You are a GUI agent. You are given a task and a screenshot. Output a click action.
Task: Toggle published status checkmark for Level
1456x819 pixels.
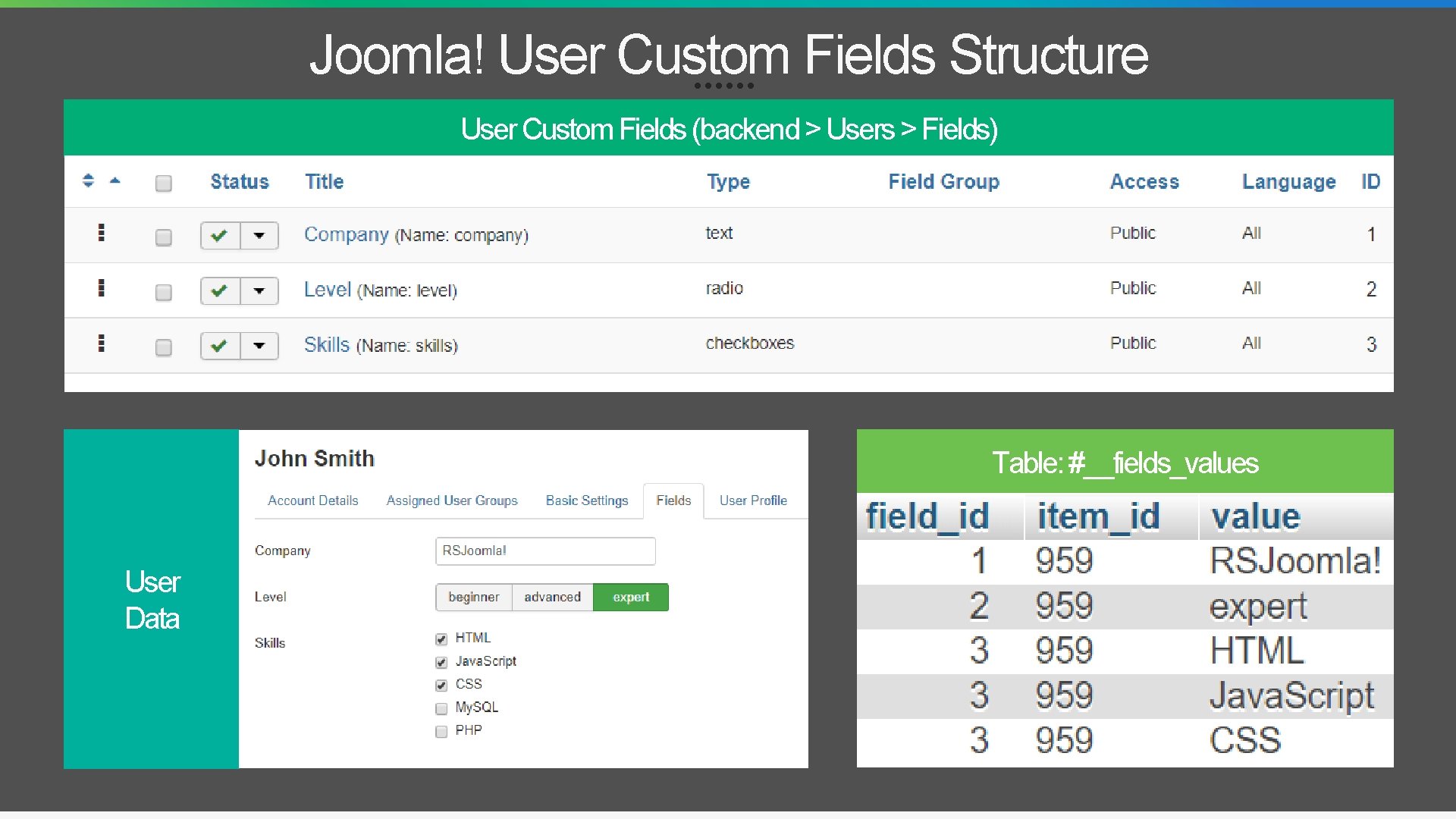coord(220,290)
